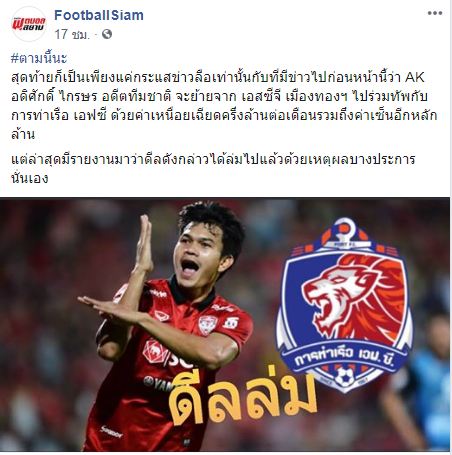Open the post's 17 ชม. timestamp

[72, 34]
